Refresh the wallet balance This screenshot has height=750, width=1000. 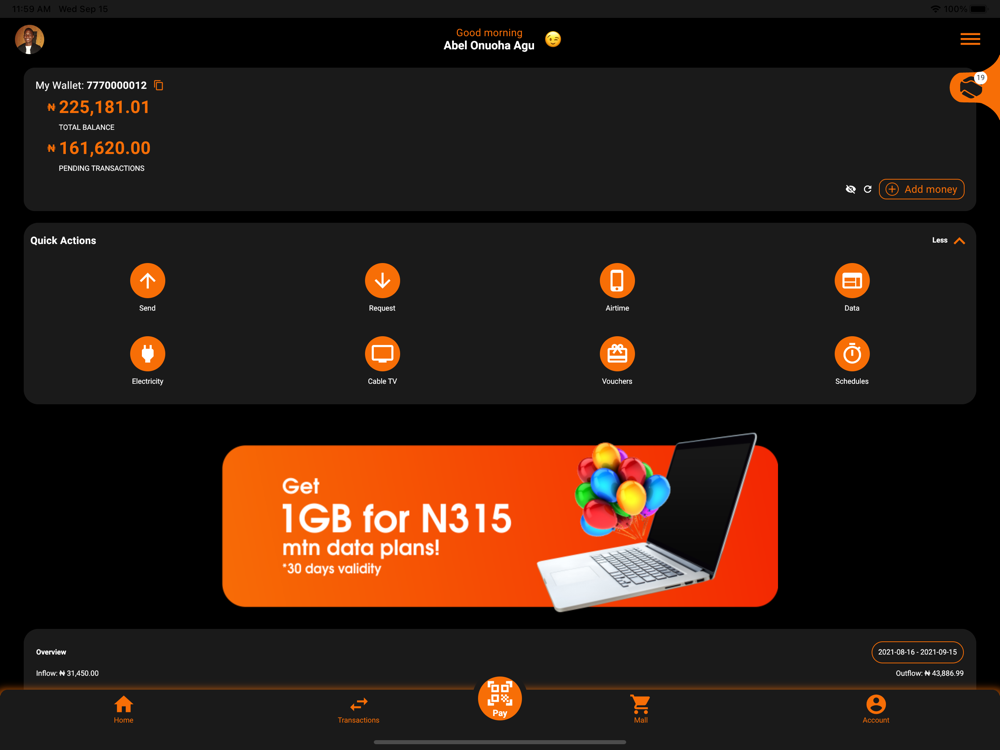[x=867, y=189]
